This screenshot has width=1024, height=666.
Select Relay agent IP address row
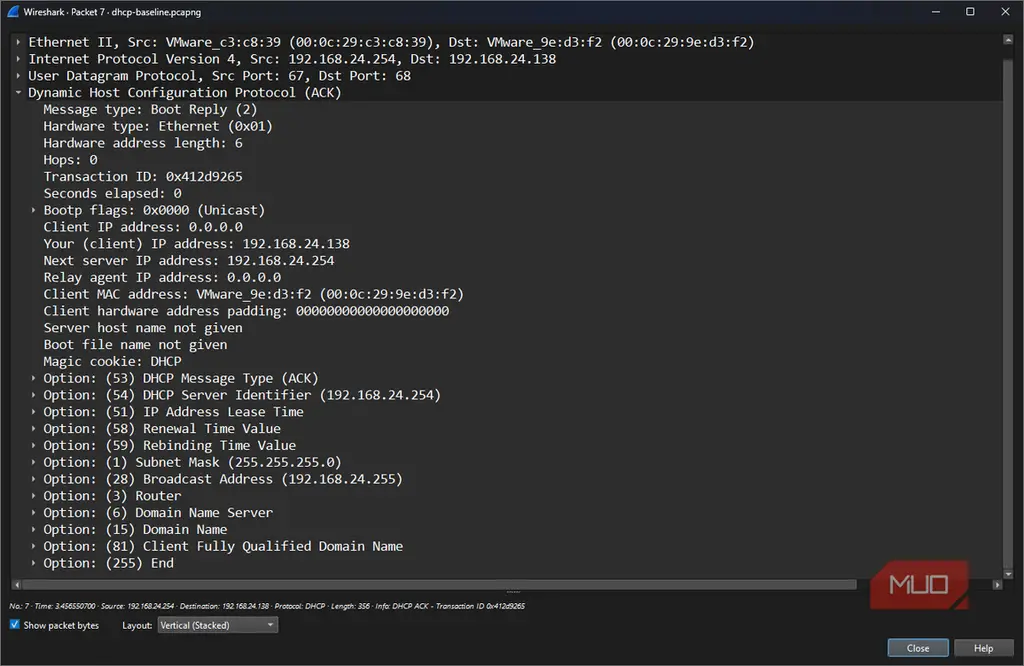click(162, 278)
